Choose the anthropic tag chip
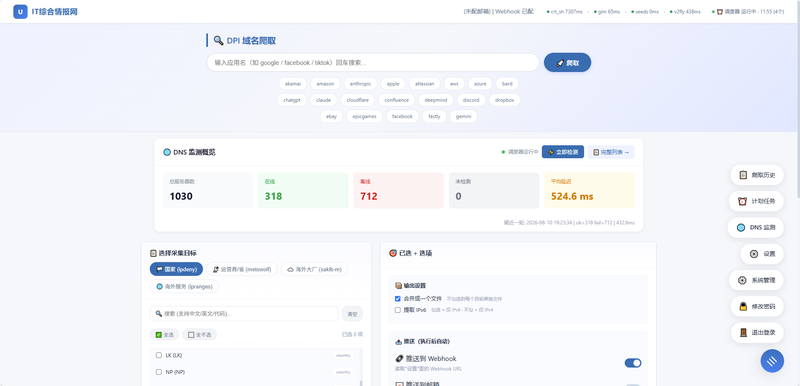The height and width of the screenshot is (386, 800). tap(361, 84)
